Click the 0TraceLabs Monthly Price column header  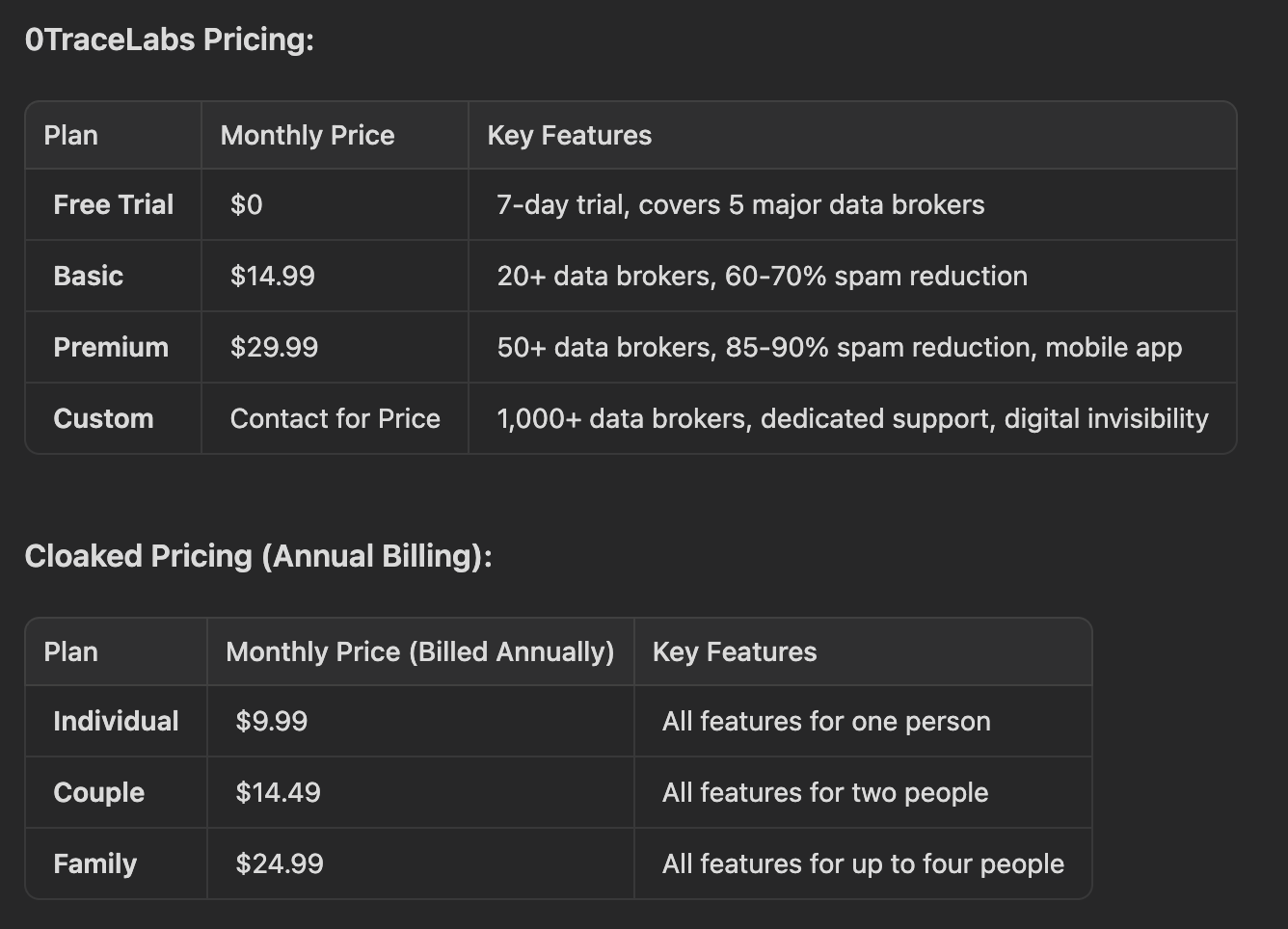(307, 135)
